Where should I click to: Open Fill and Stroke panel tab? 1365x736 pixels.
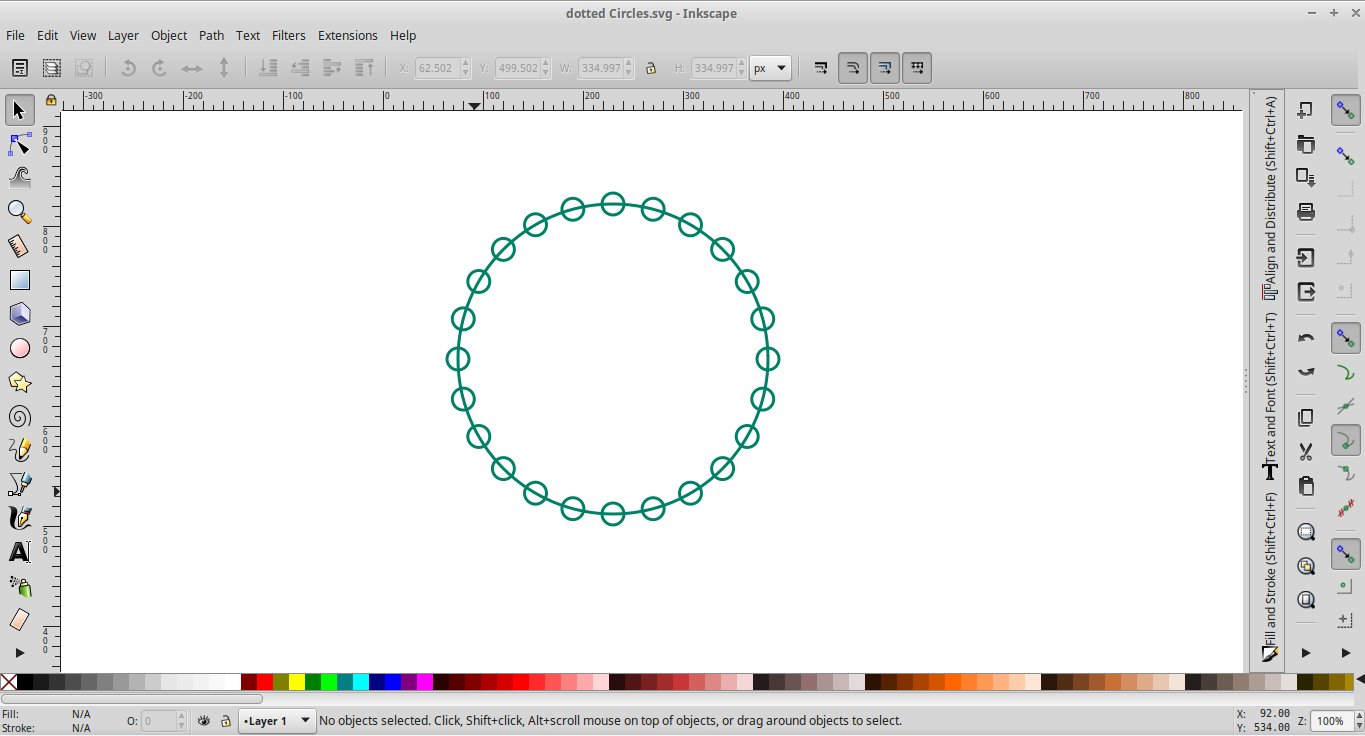point(1270,575)
